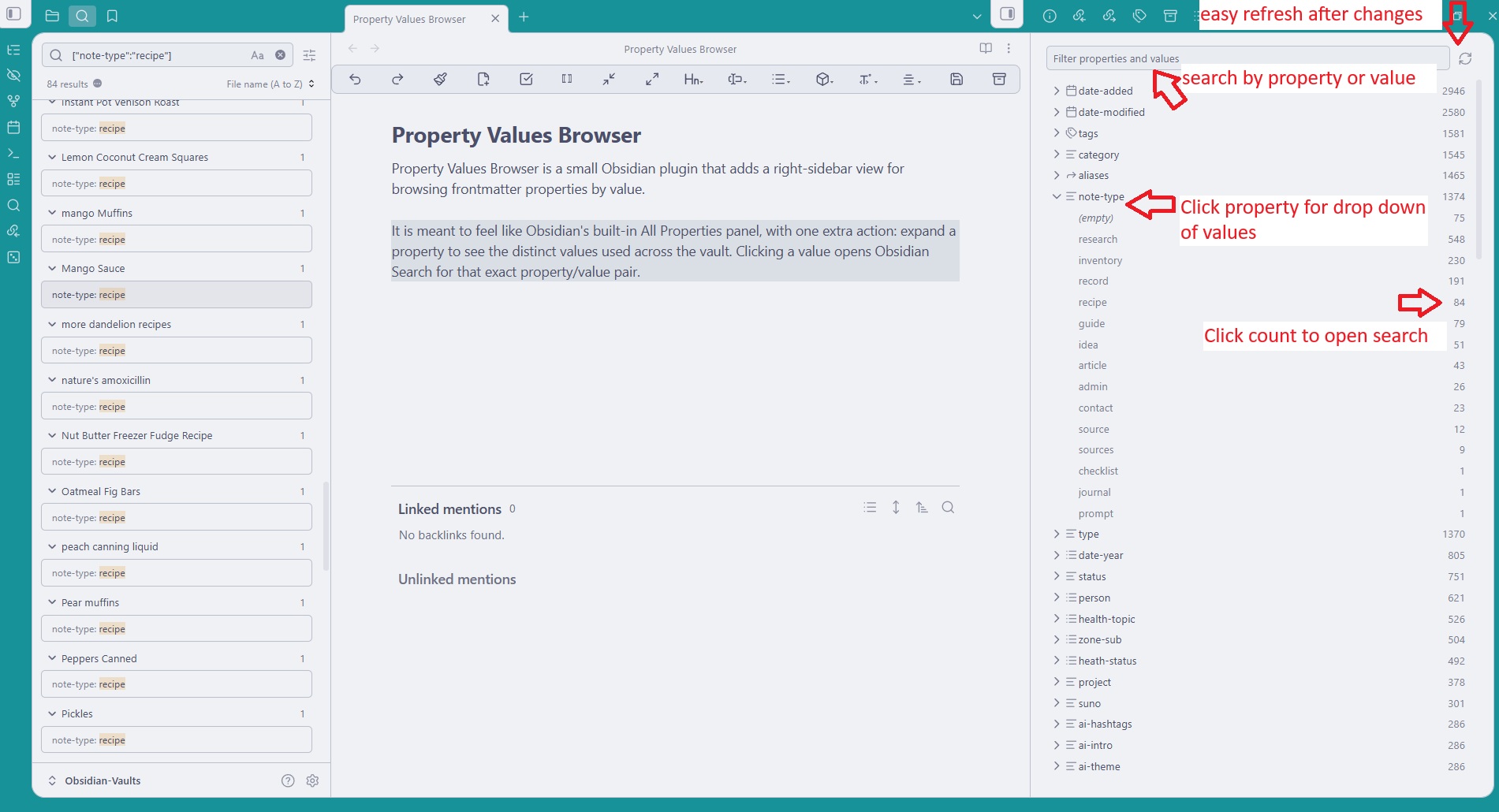Toggle the right sidebar collapse icon
The image size is (1499, 812).
[x=1007, y=14]
